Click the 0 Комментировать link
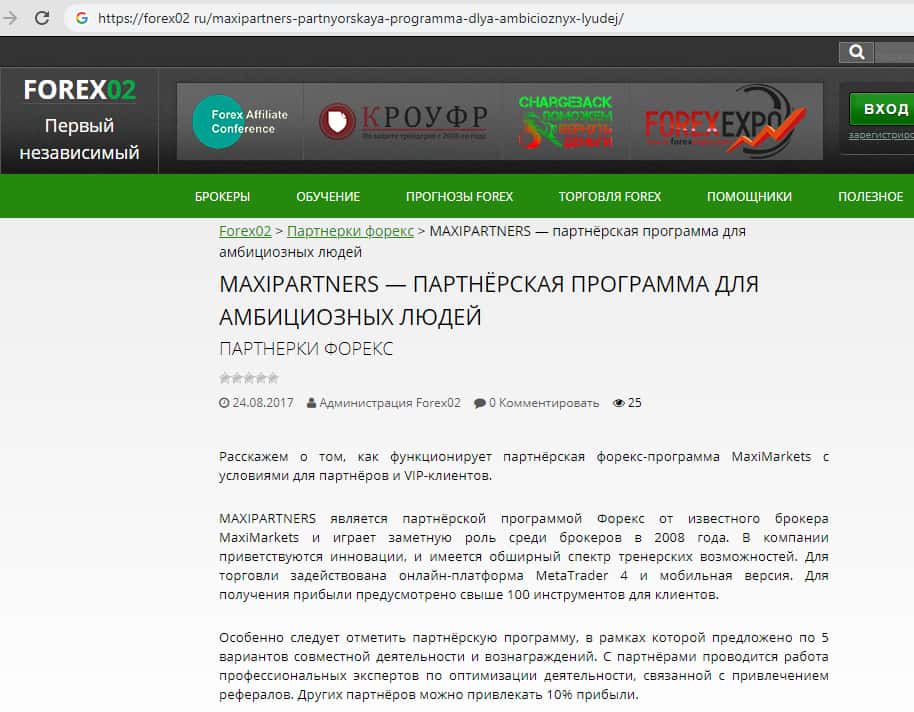Screen dimensions: 914x712 [x=544, y=402]
